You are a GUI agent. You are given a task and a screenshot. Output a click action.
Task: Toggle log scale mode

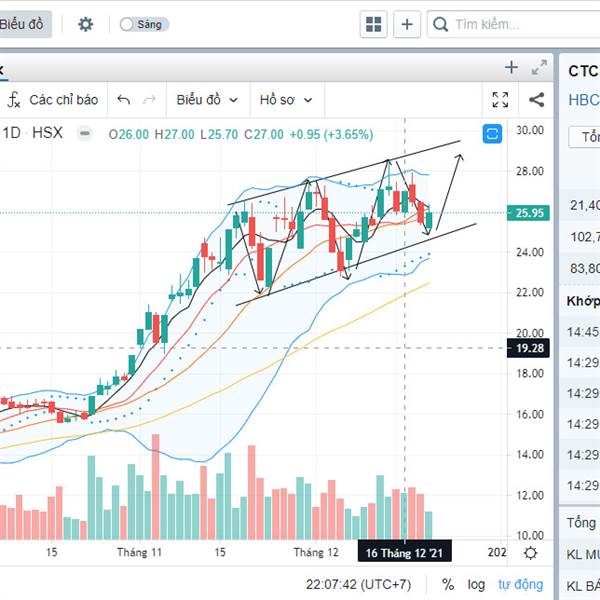coord(476,585)
